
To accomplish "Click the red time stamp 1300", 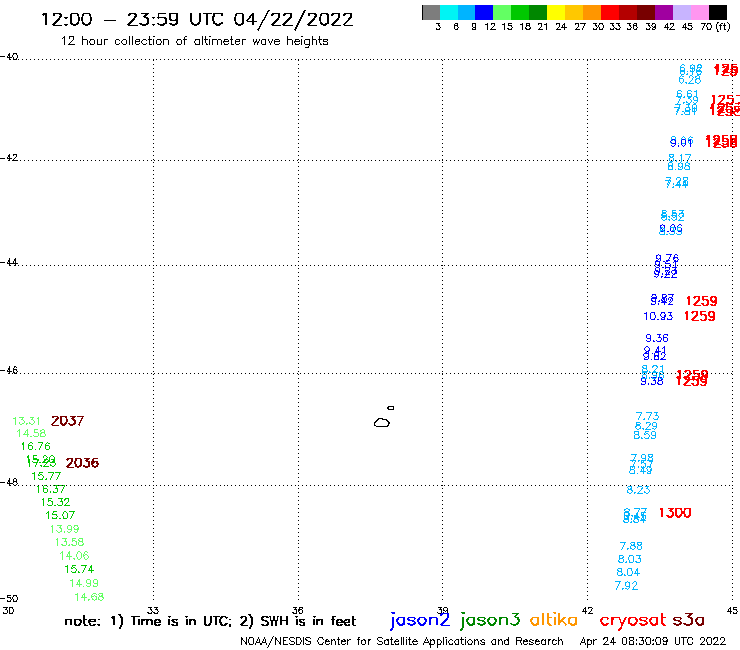I will coord(675,513).
